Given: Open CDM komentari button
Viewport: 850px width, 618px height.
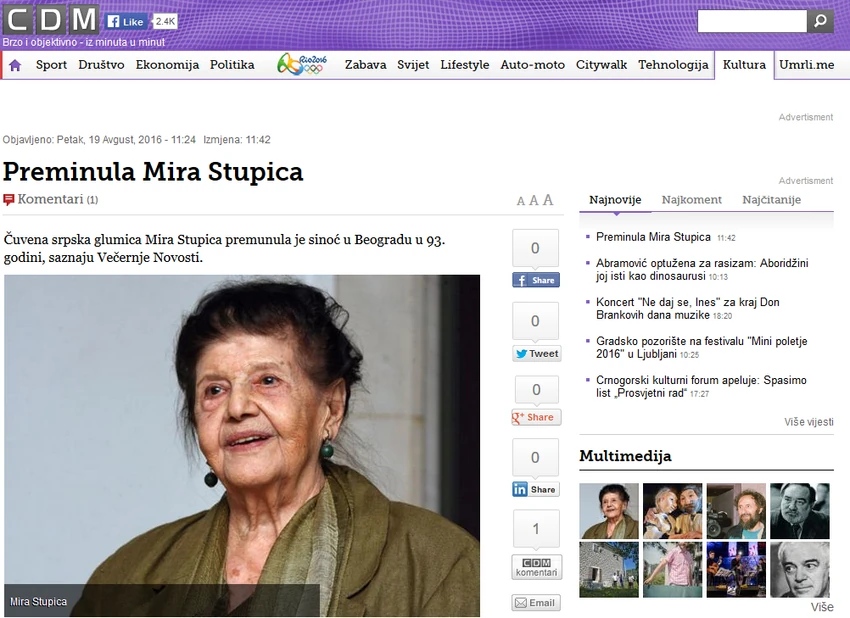Looking at the screenshot, I should pos(536,567).
